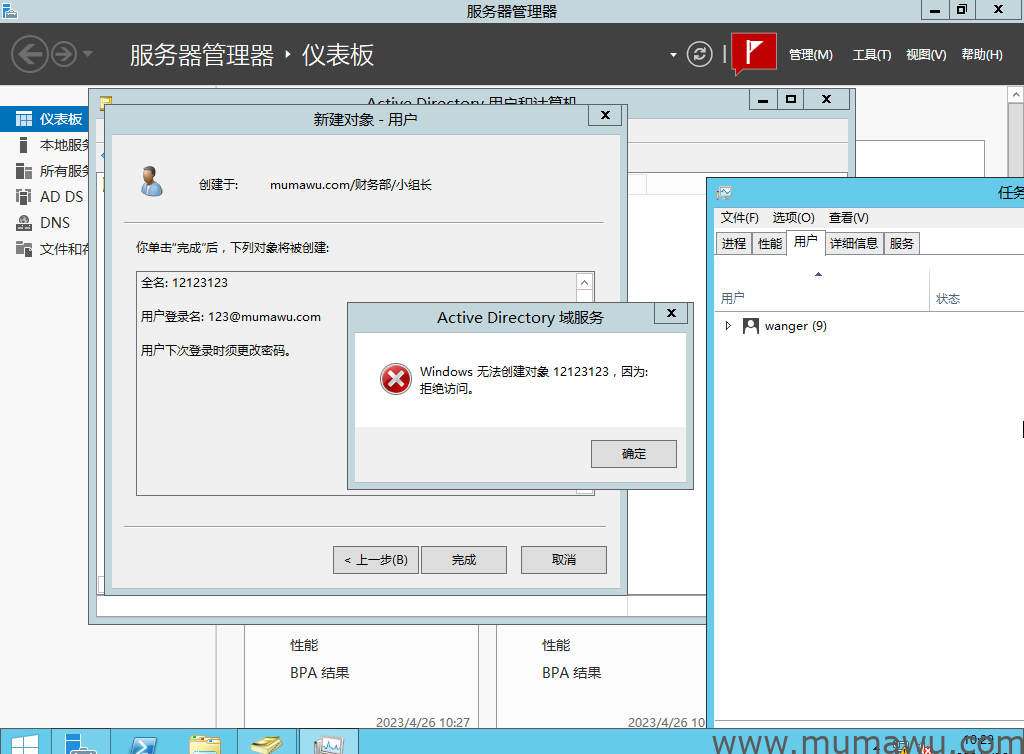Click 完成 to finish creating the user
The height and width of the screenshot is (754, 1024).
pyautogui.click(x=463, y=559)
